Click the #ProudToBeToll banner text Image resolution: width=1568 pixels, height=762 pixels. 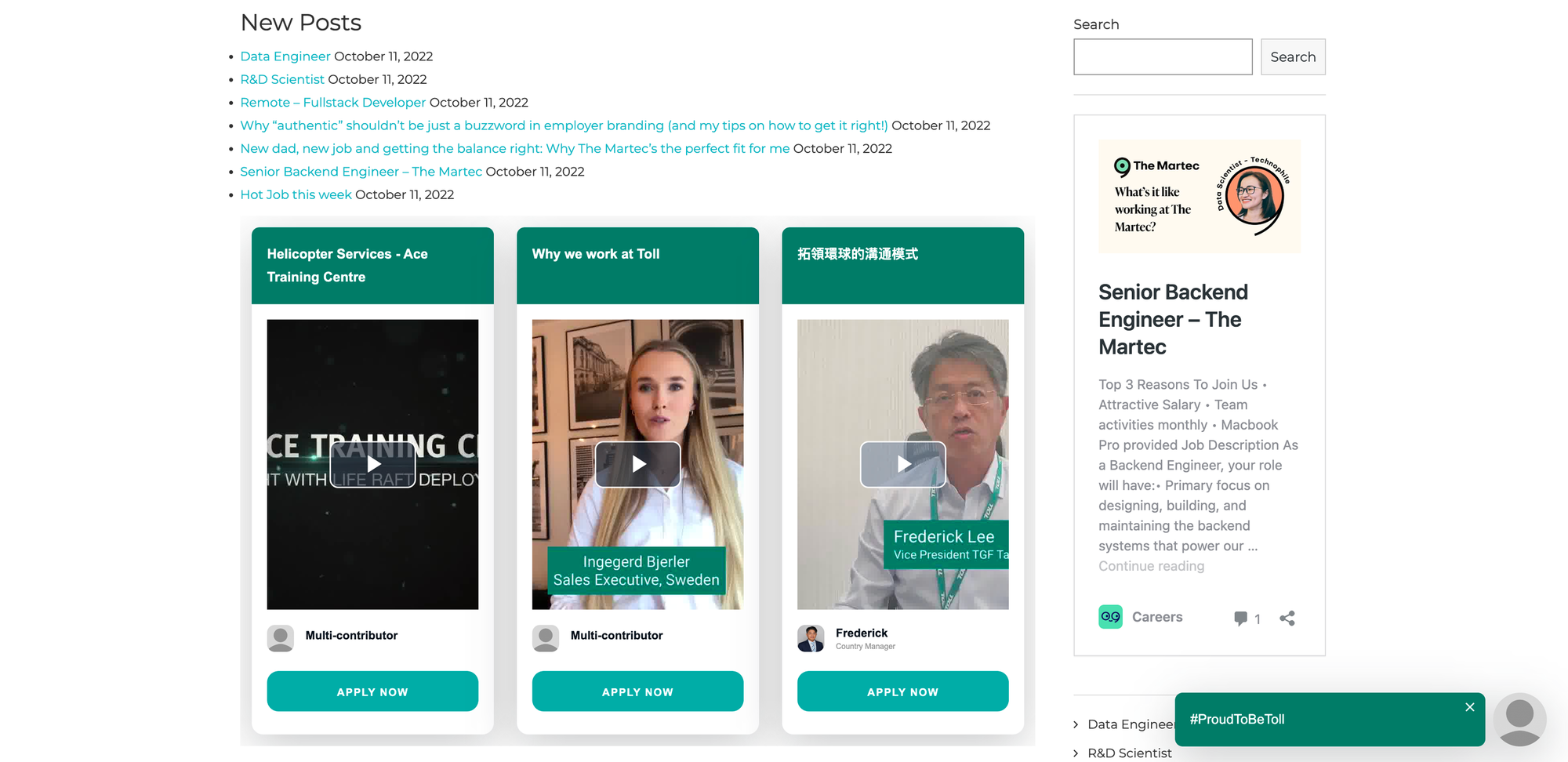[x=1237, y=719]
